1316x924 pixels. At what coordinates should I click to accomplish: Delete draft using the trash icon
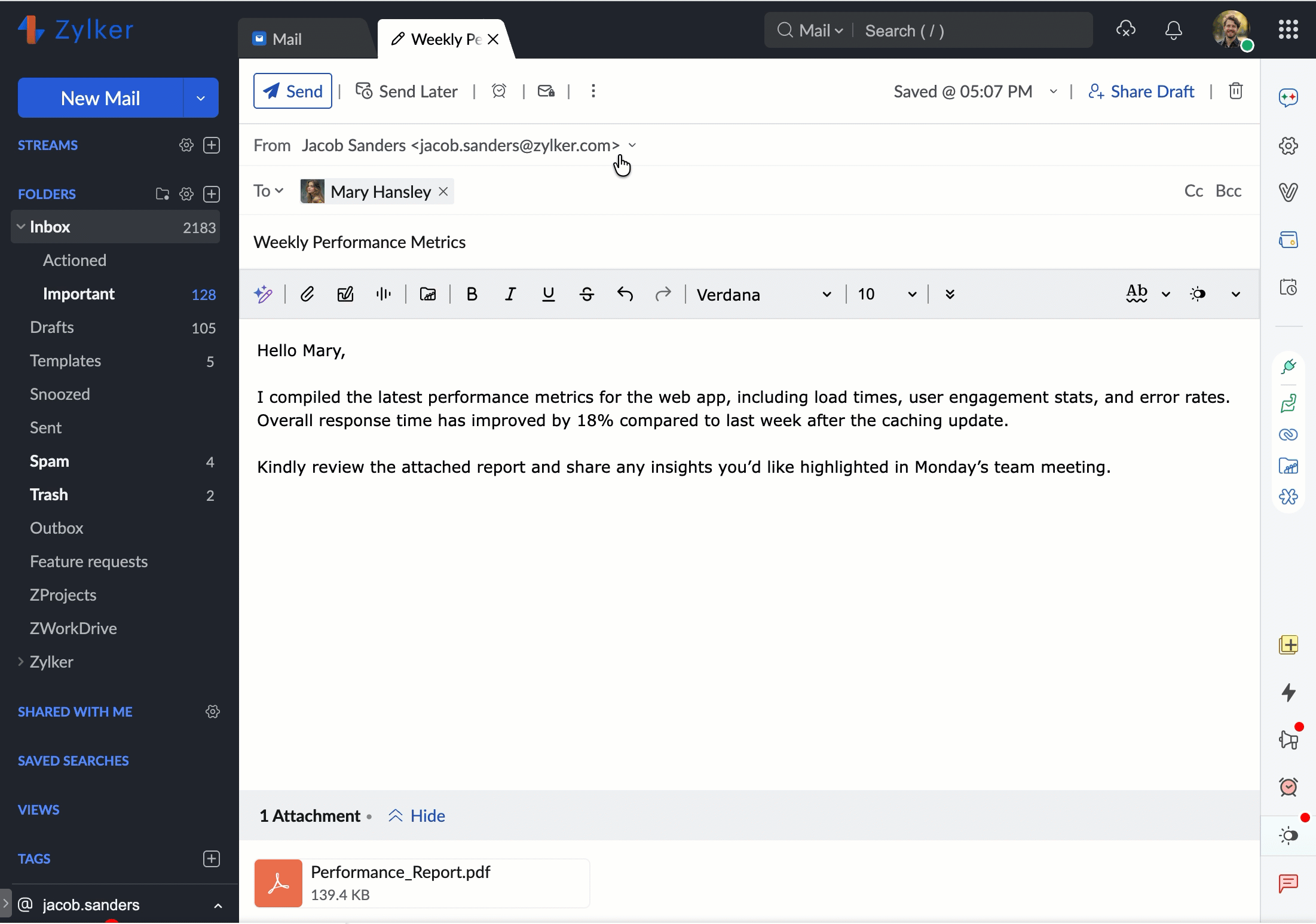[x=1236, y=91]
